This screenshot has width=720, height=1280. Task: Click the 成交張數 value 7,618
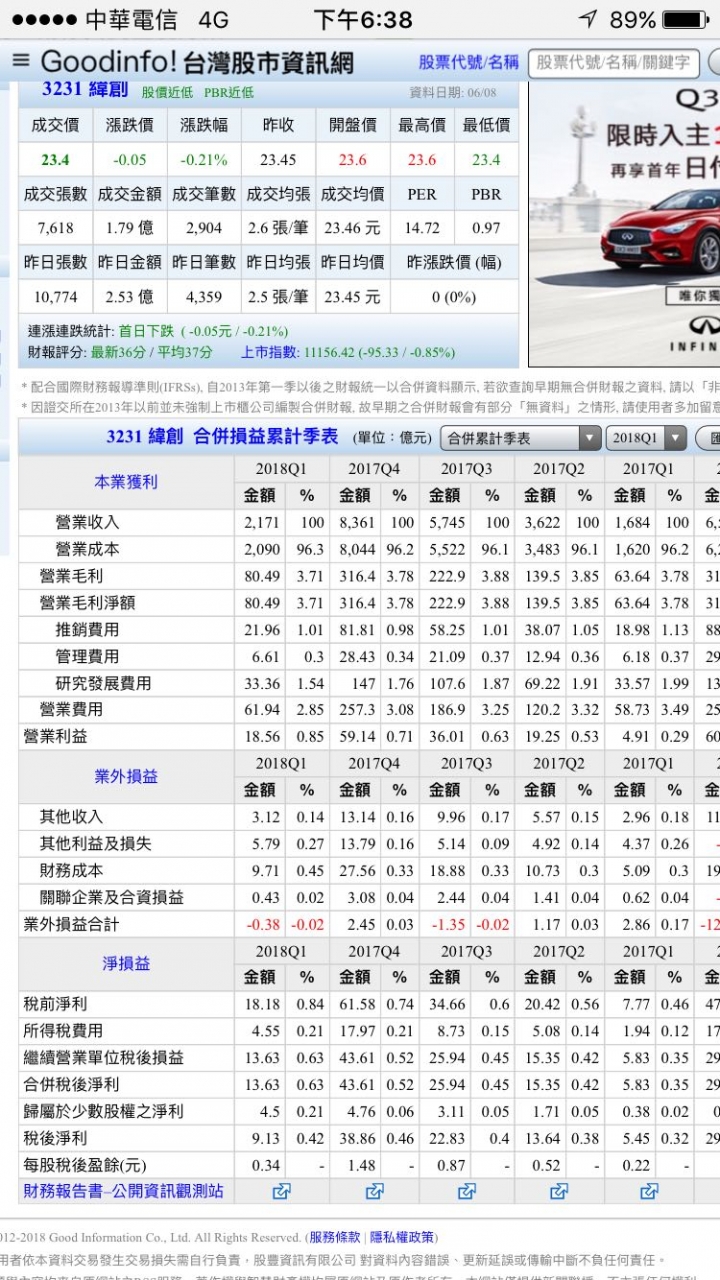pos(56,228)
